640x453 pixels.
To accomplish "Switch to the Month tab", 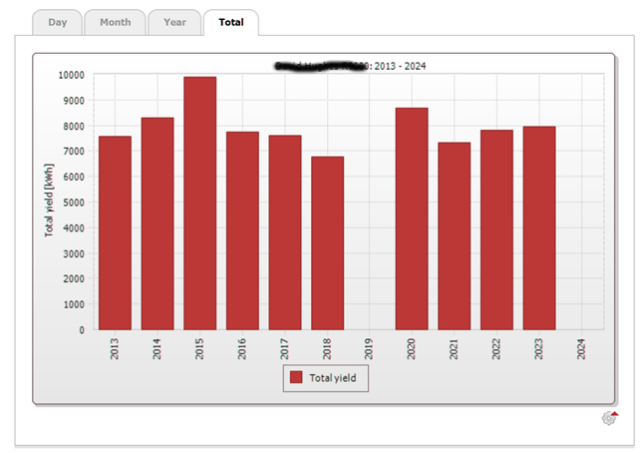I will point(115,22).
